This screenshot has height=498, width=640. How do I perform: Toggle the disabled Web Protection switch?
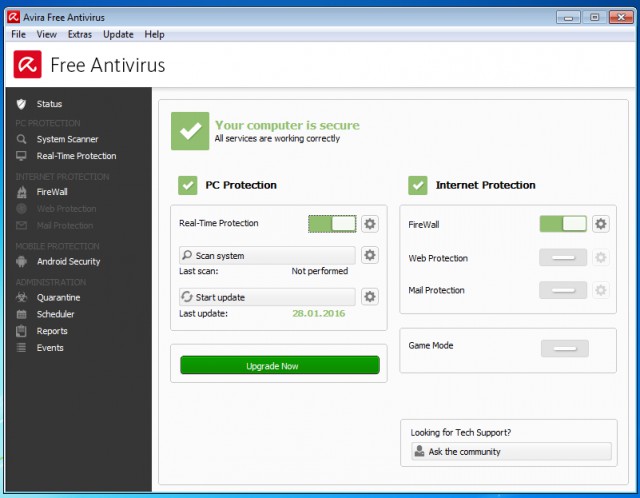tap(563, 258)
